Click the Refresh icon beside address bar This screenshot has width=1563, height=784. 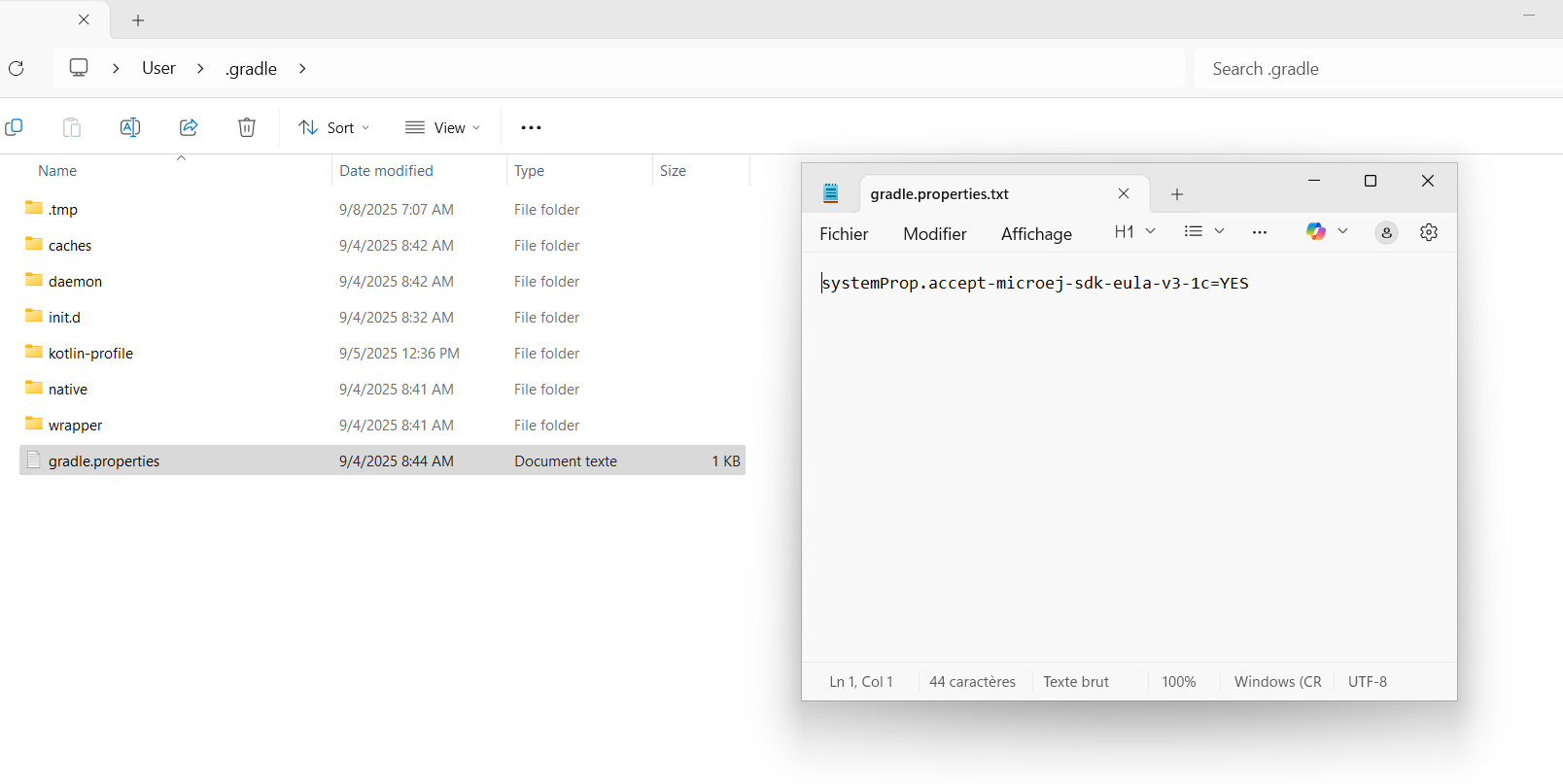tap(17, 68)
